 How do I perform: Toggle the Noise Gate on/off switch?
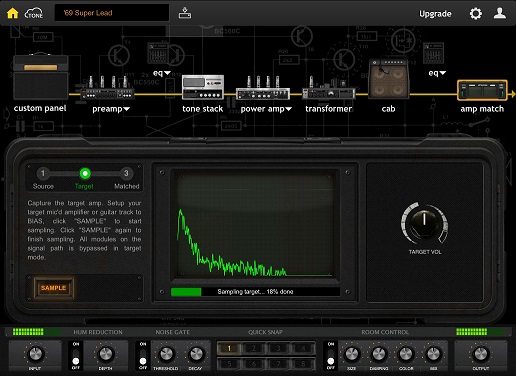143,356
